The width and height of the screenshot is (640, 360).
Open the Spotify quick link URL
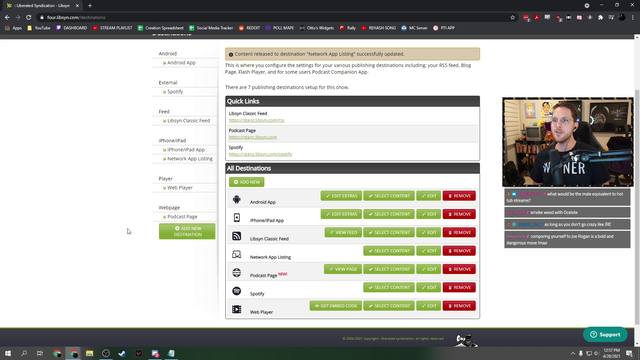[x=260, y=154]
